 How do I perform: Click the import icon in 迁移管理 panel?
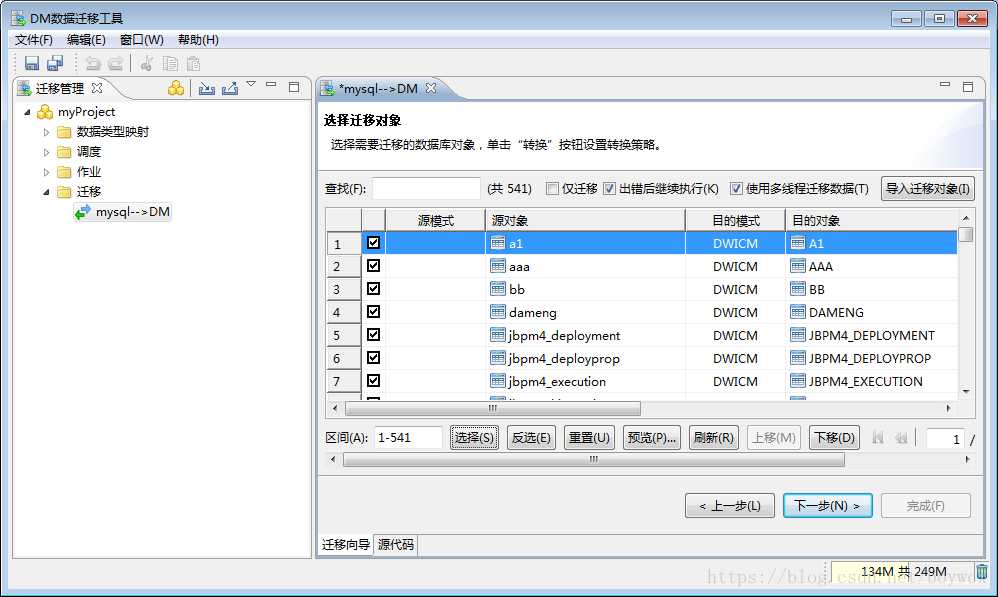click(x=206, y=88)
